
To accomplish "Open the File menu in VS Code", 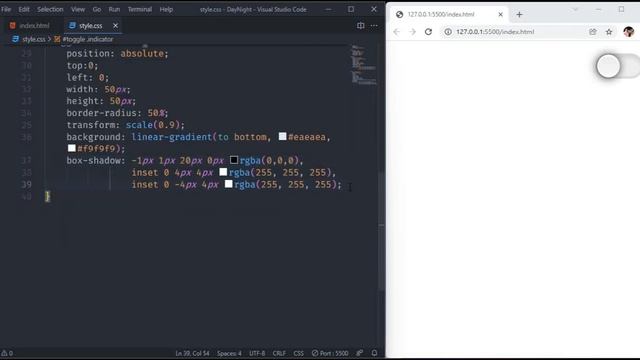I will (x=6, y=9).
